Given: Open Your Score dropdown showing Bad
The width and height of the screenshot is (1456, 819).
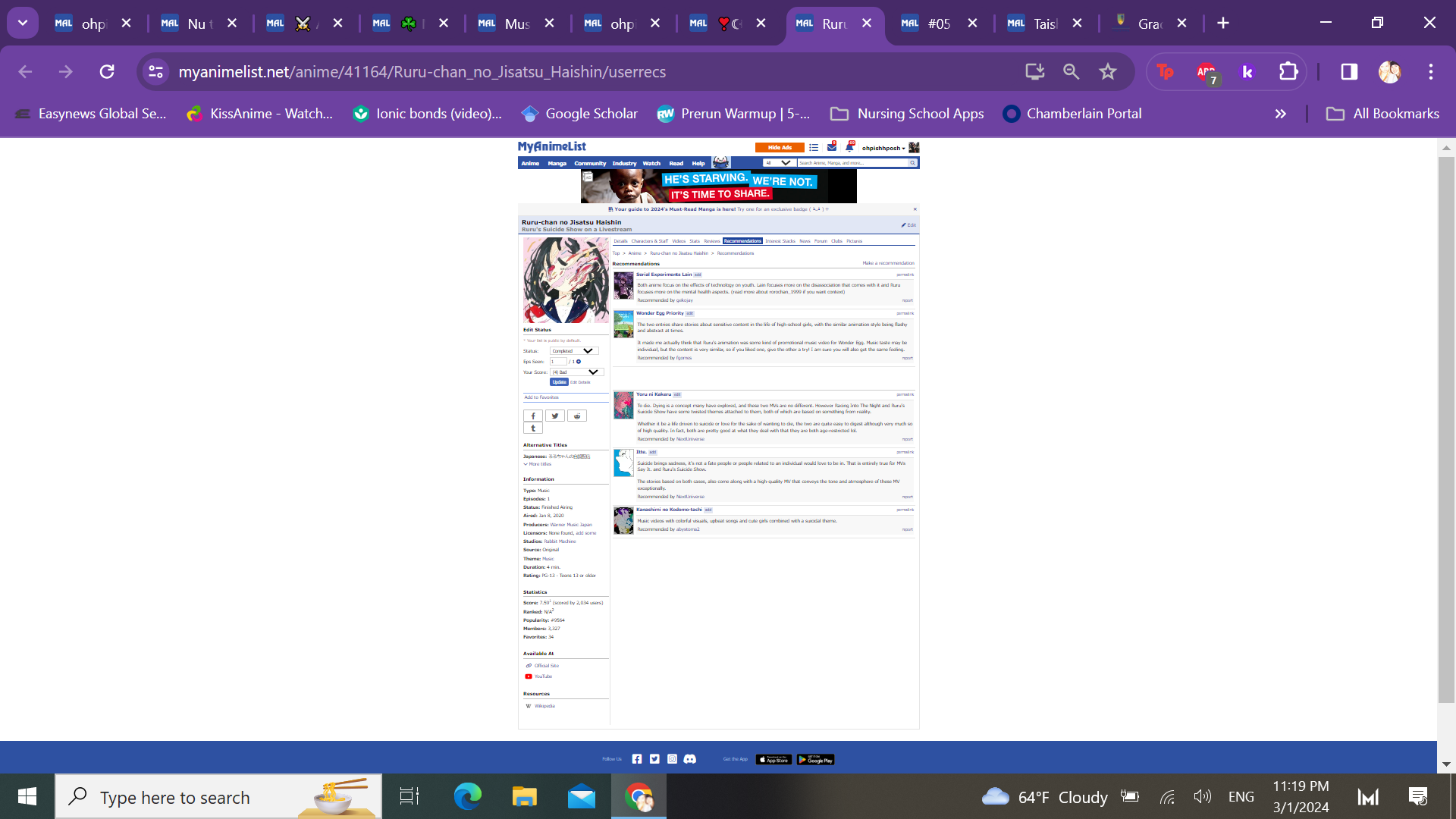Looking at the screenshot, I should [x=576, y=372].
